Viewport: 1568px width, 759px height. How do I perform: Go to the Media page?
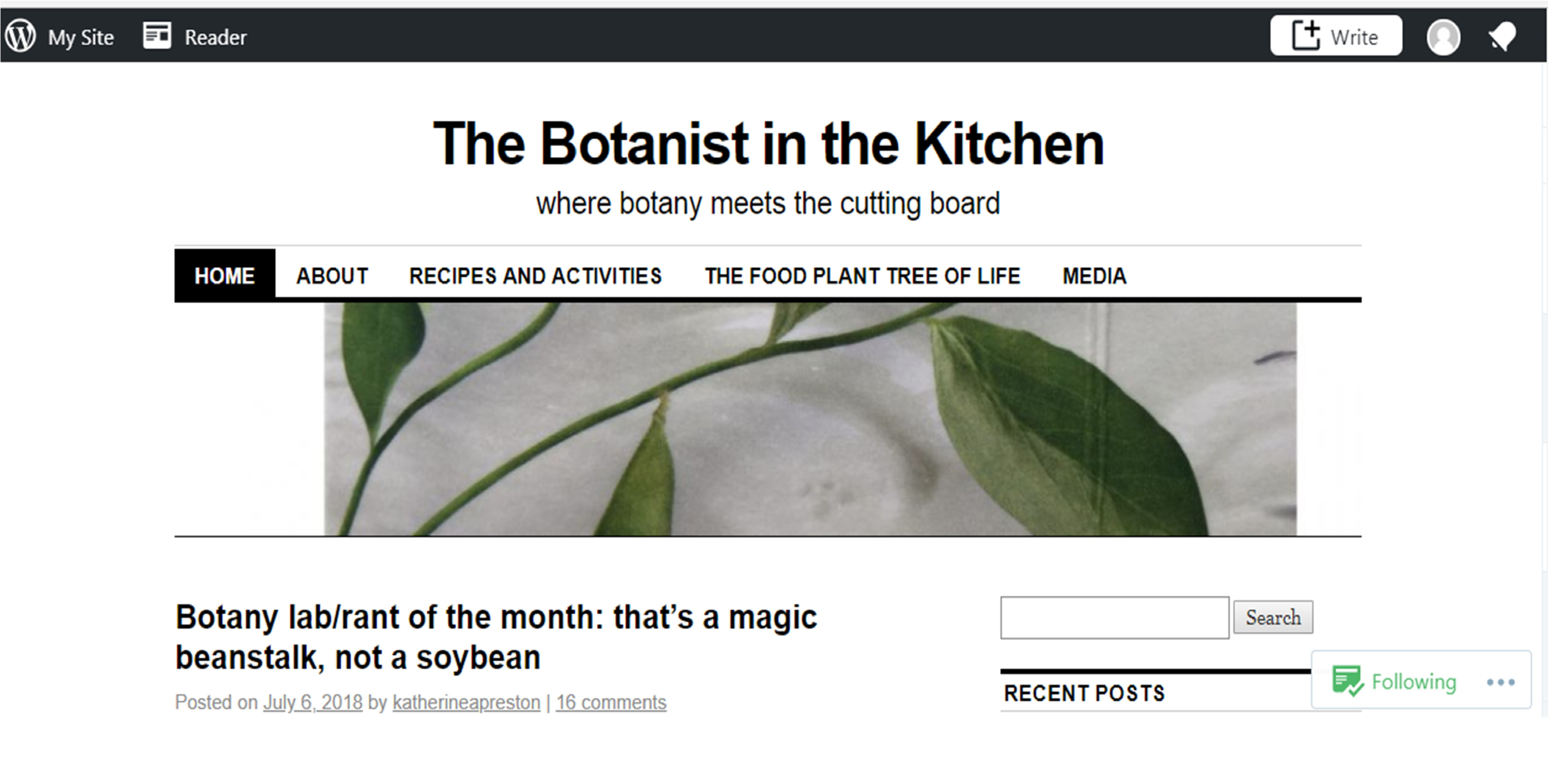pos(1094,276)
